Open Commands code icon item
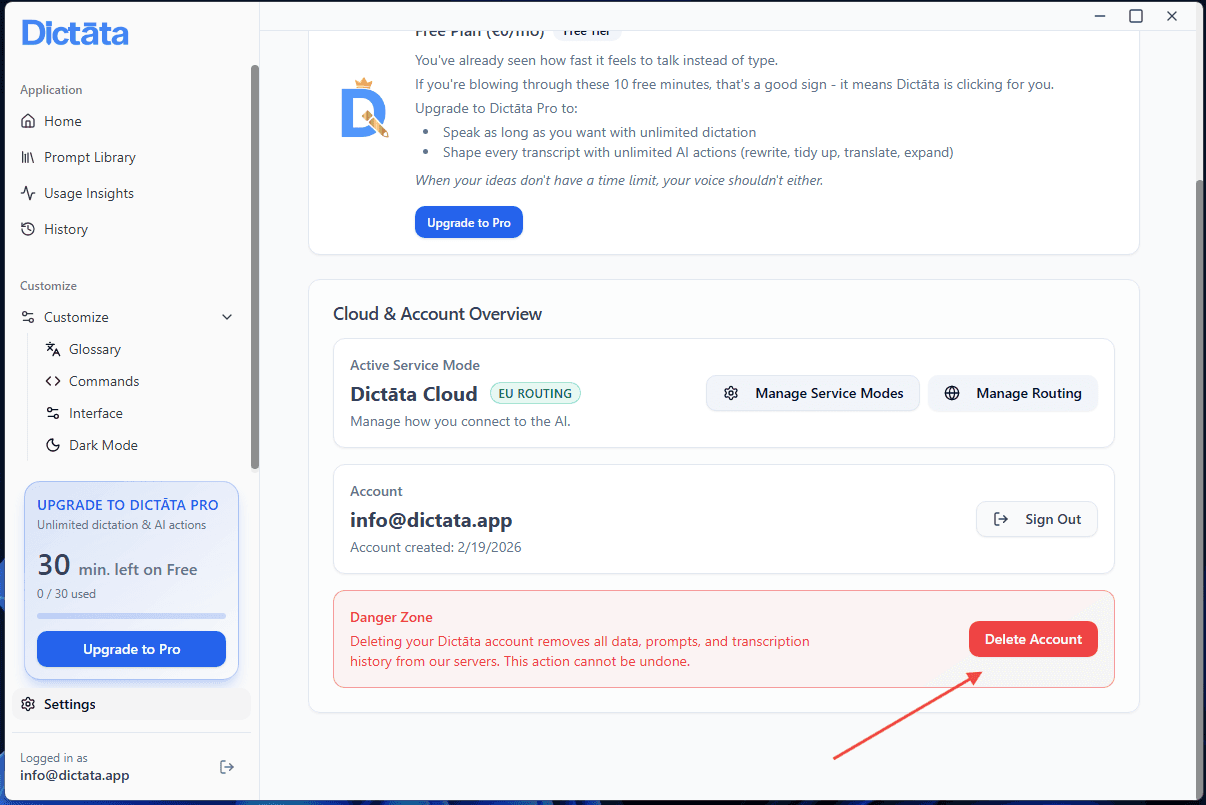 tap(53, 381)
